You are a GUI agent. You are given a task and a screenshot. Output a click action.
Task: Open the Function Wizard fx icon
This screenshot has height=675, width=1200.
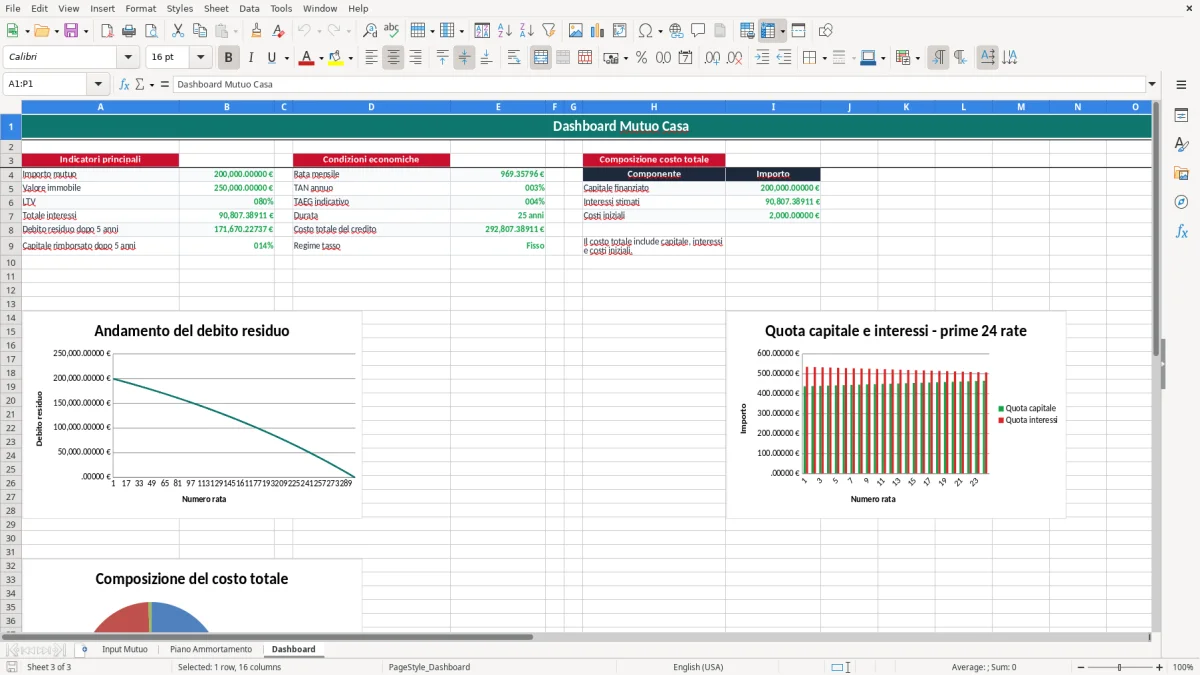coord(125,84)
